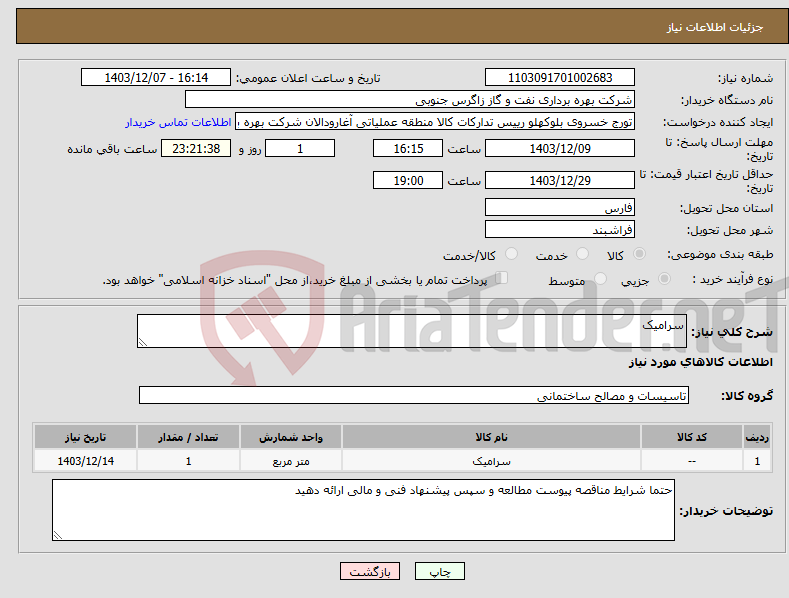
Task: Click the ردیف column header
Action: (x=757, y=437)
